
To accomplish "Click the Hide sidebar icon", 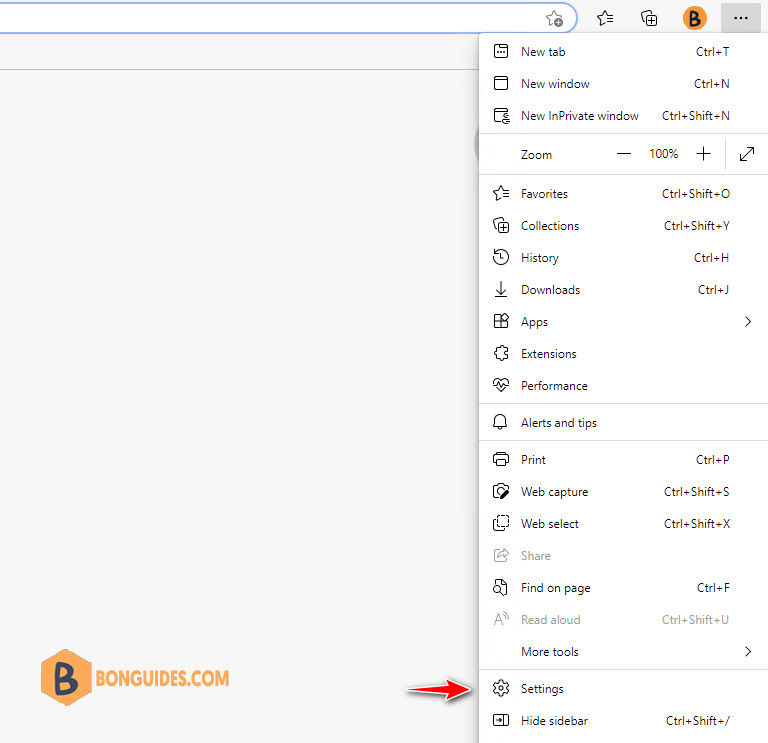I will tap(501, 720).
